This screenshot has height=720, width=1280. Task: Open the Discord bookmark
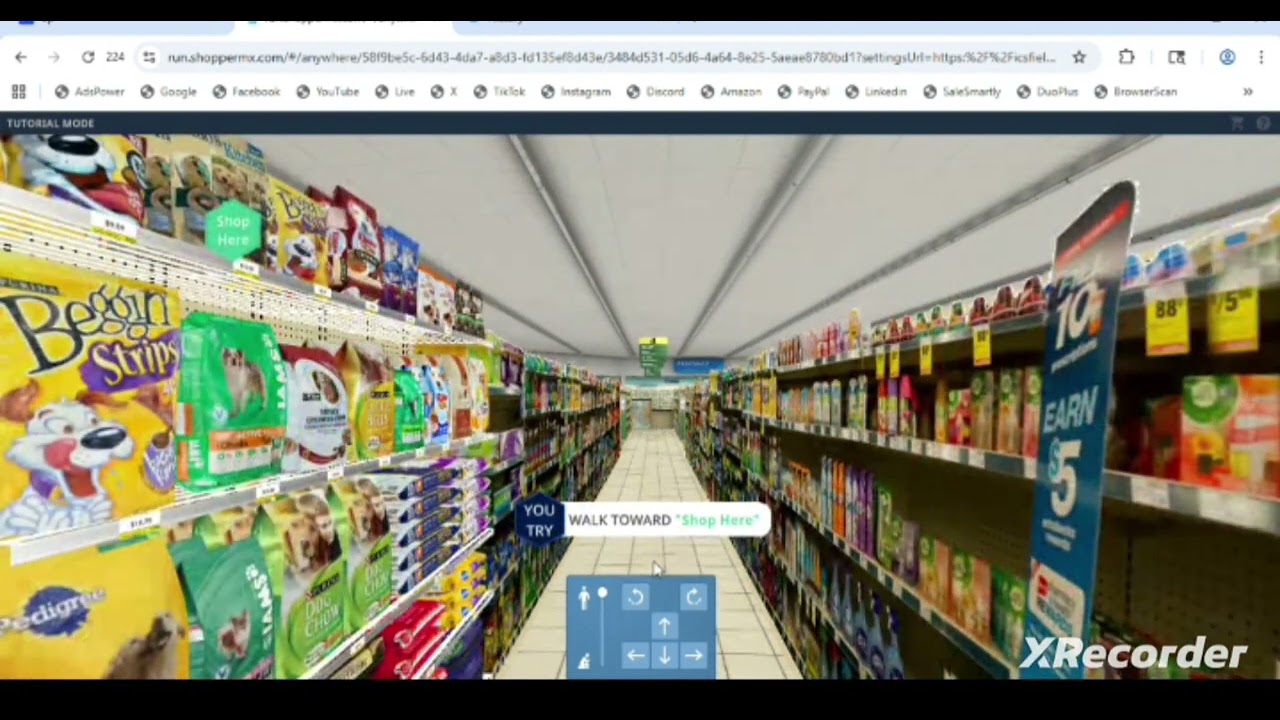tap(656, 92)
